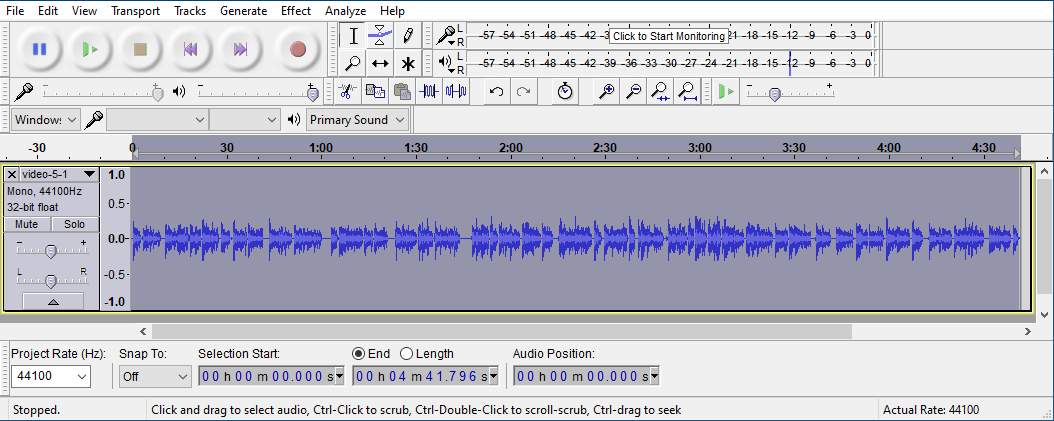Open the Snap To dropdown
1054x421 pixels.
coord(155,376)
